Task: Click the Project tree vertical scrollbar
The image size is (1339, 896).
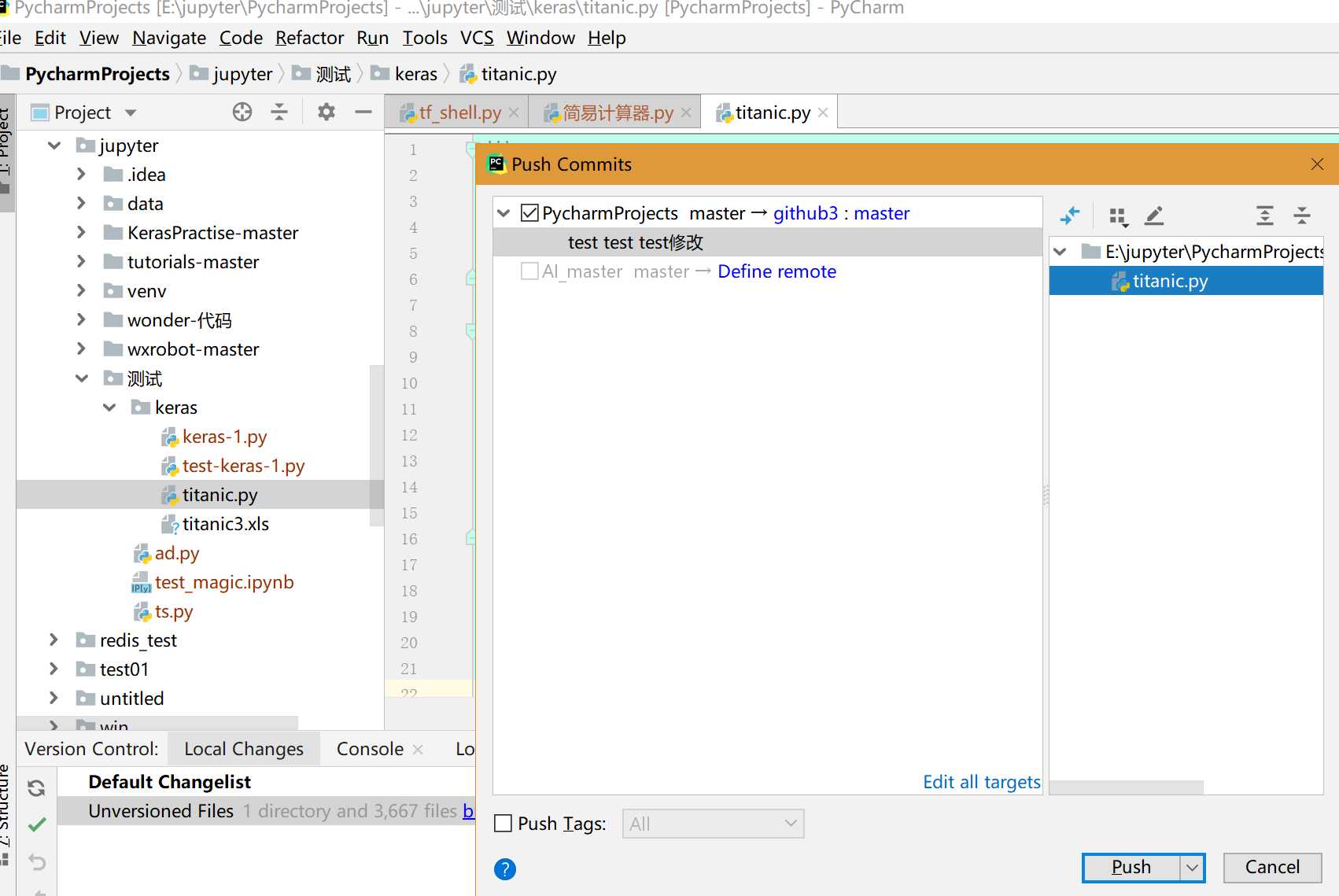Action: click(x=376, y=445)
